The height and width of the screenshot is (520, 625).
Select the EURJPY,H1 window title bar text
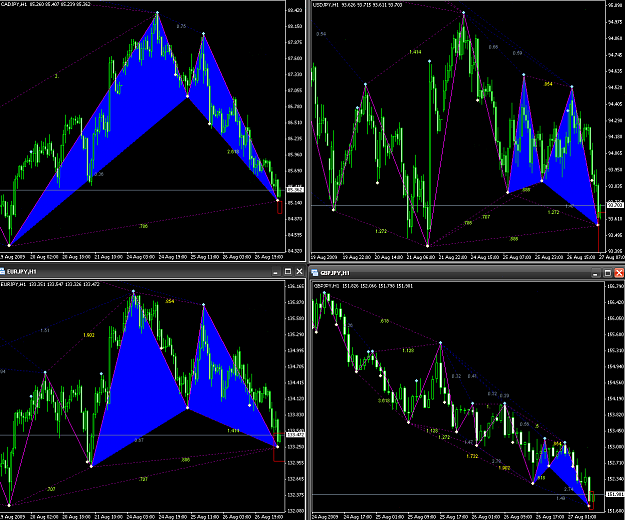point(22,272)
